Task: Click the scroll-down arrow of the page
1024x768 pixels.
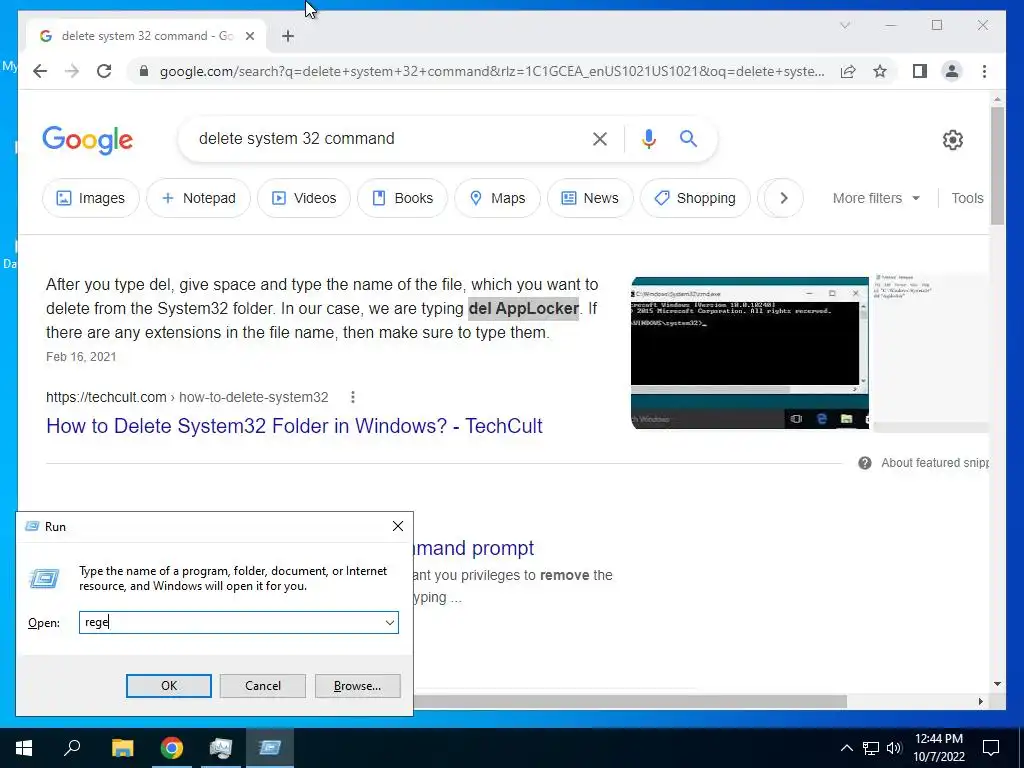Action: (x=997, y=684)
